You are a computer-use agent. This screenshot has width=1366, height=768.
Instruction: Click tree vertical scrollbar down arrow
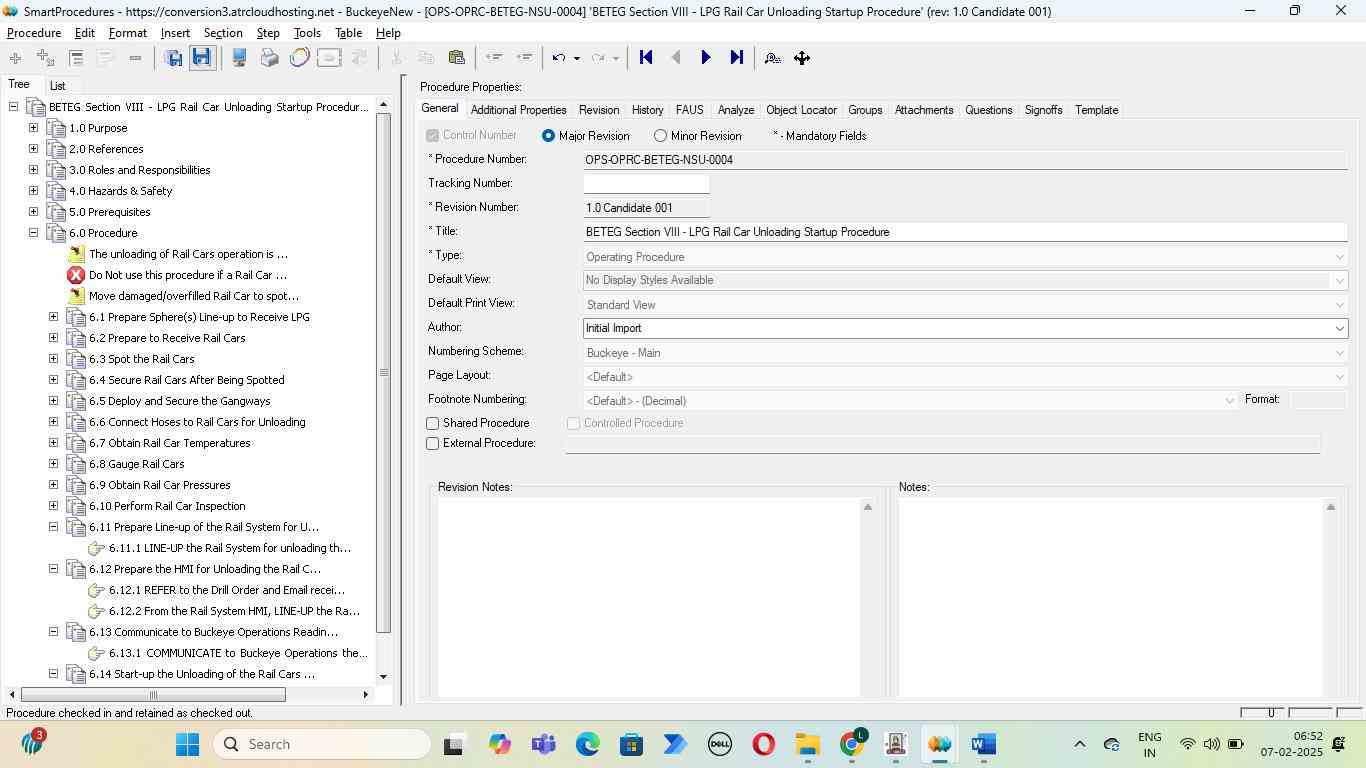[383, 676]
